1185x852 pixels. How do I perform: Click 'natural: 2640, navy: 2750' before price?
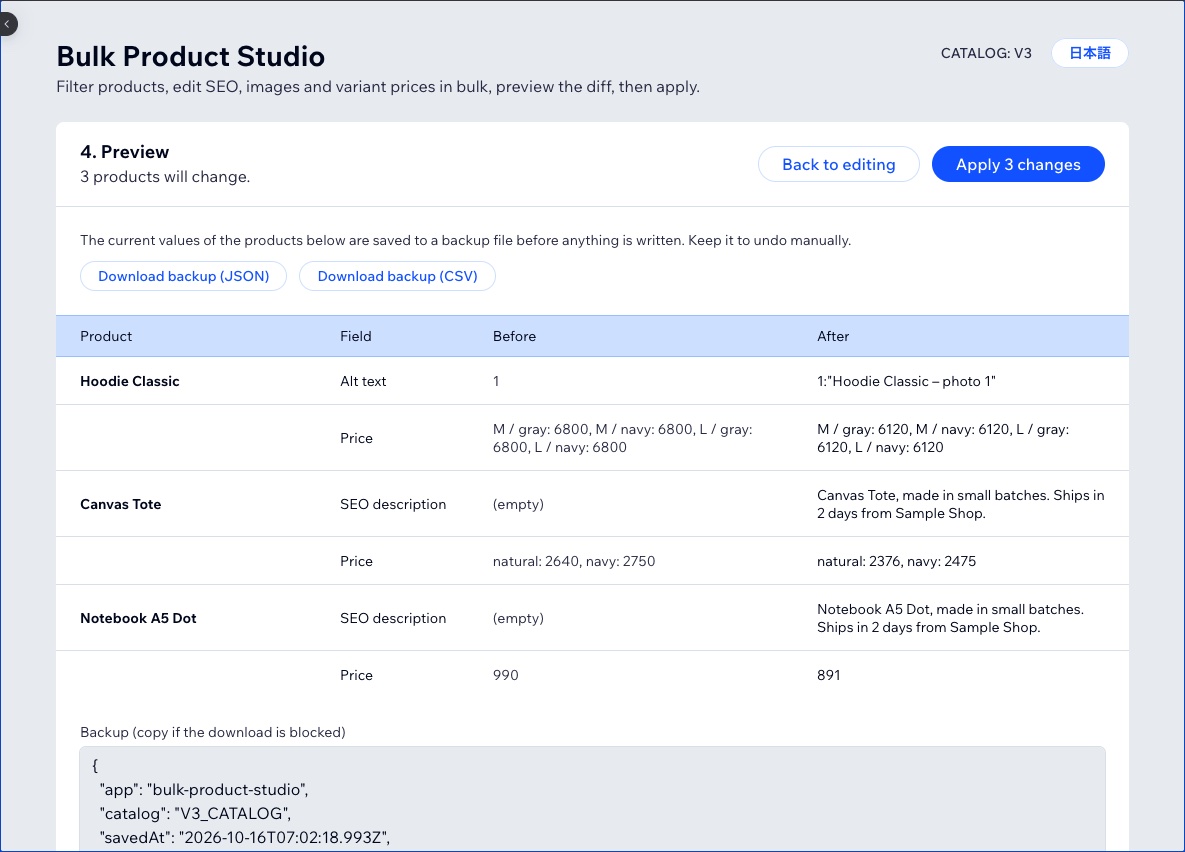click(574, 561)
